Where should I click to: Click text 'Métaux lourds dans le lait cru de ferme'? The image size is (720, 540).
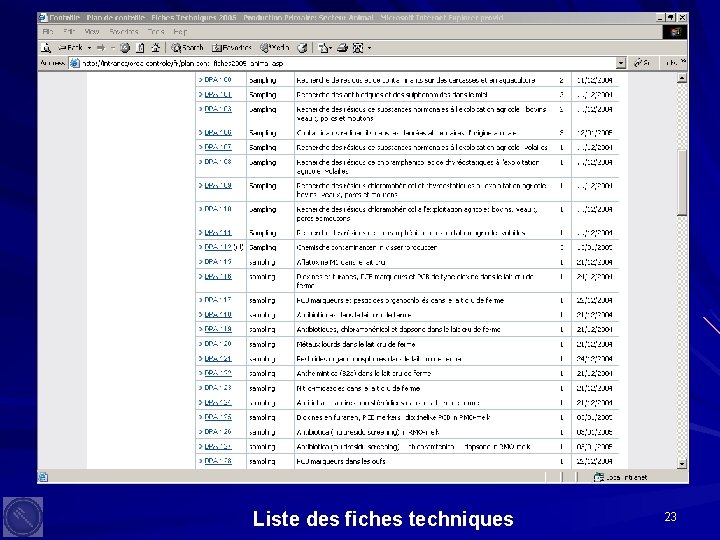coord(356,344)
